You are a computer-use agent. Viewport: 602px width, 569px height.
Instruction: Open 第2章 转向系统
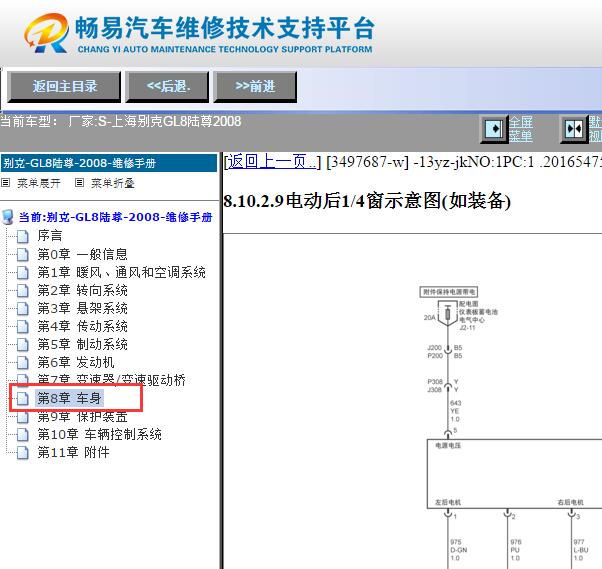pos(82,290)
